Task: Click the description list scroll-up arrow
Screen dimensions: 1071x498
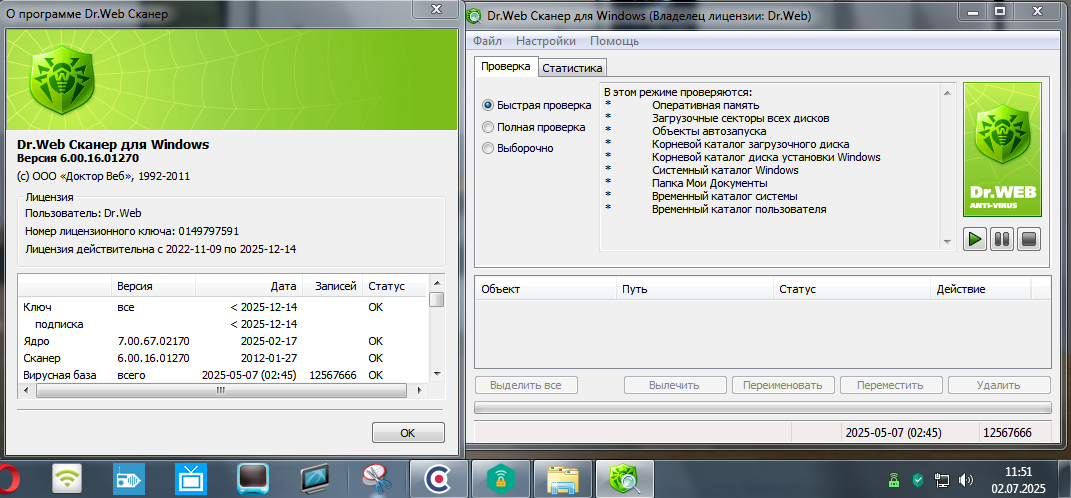Action: (x=947, y=92)
